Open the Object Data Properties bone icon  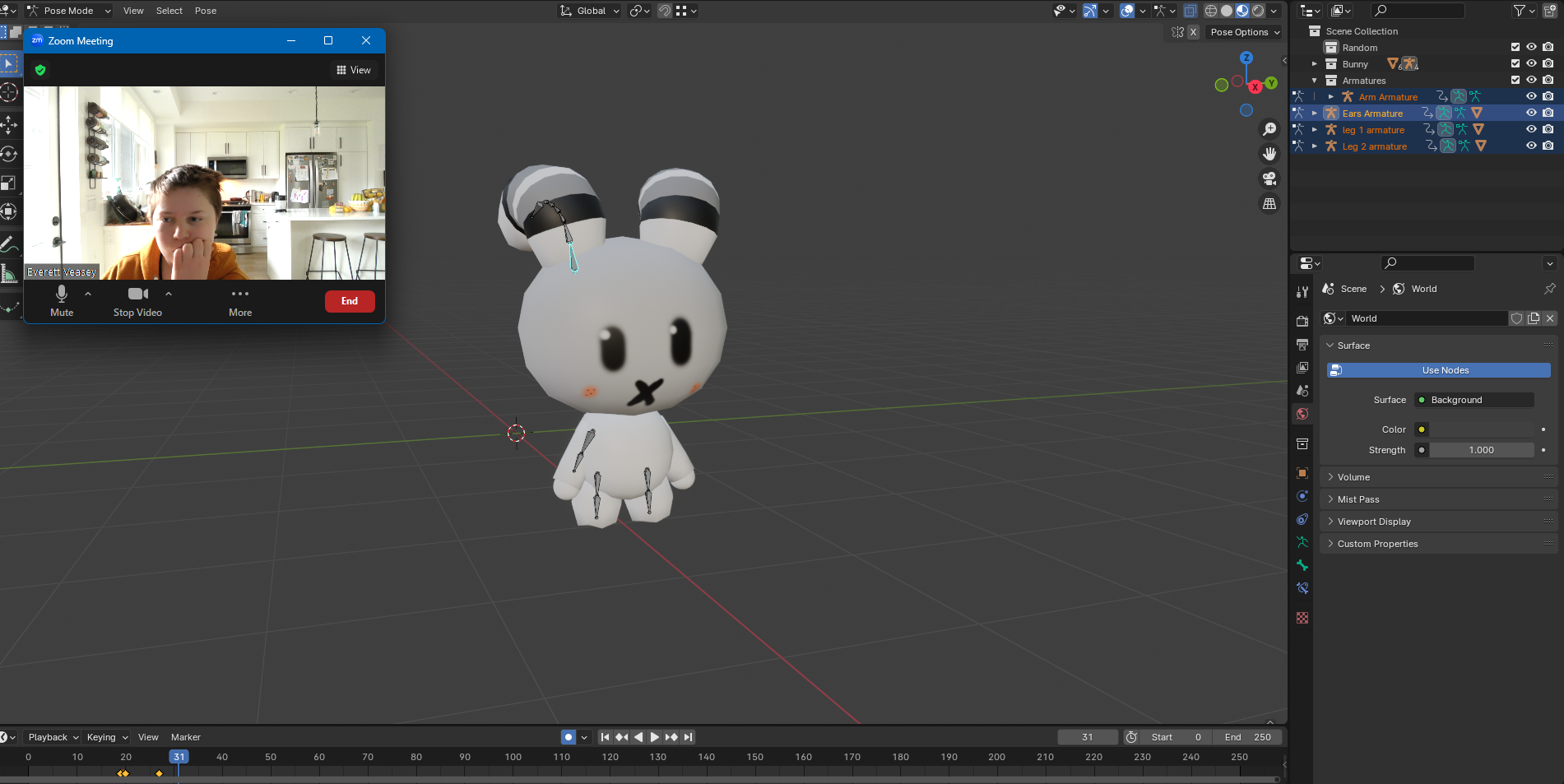(1302, 565)
